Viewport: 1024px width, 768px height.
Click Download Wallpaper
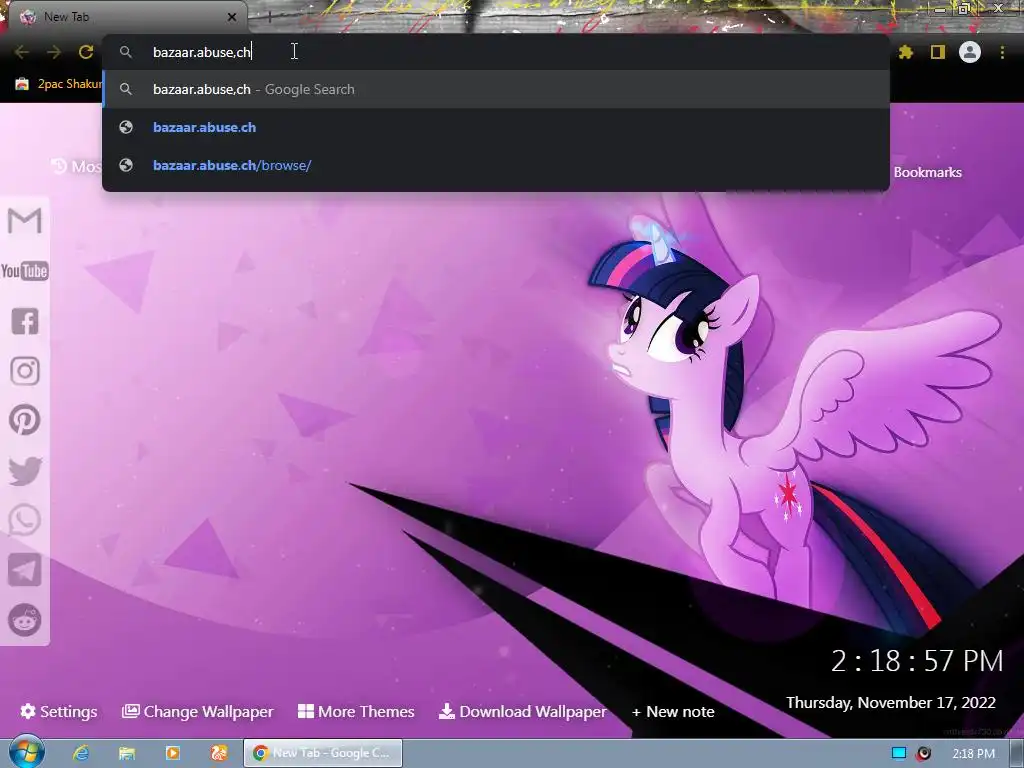[x=522, y=711]
